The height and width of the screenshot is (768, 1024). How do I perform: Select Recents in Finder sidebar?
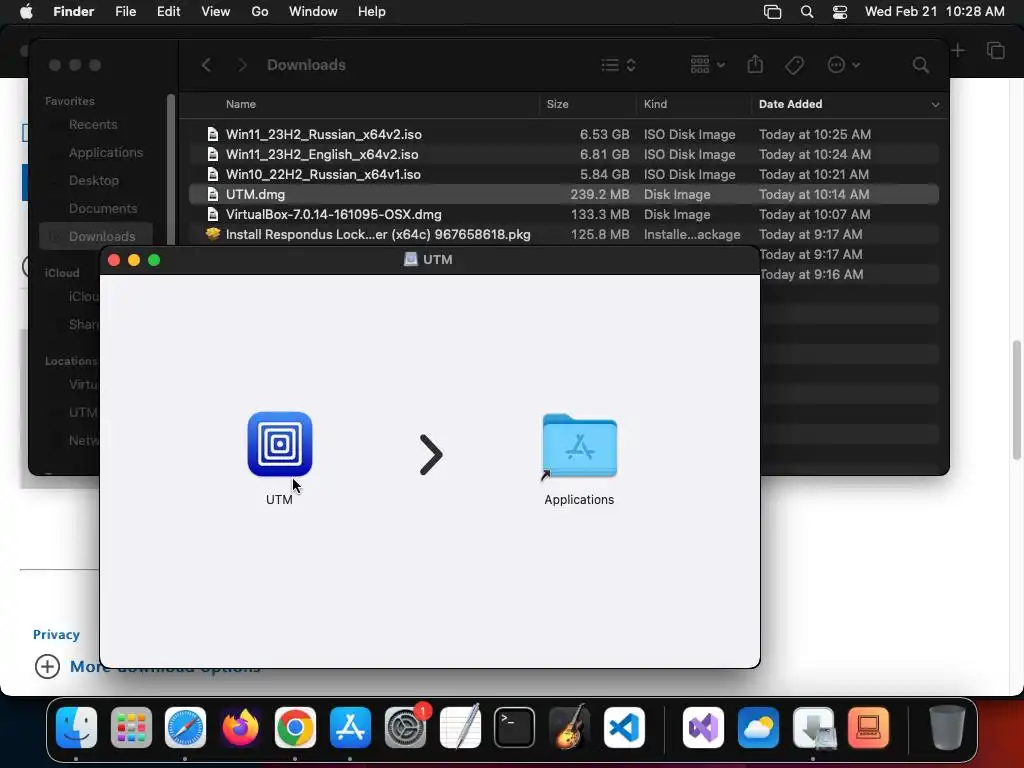pos(93,124)
